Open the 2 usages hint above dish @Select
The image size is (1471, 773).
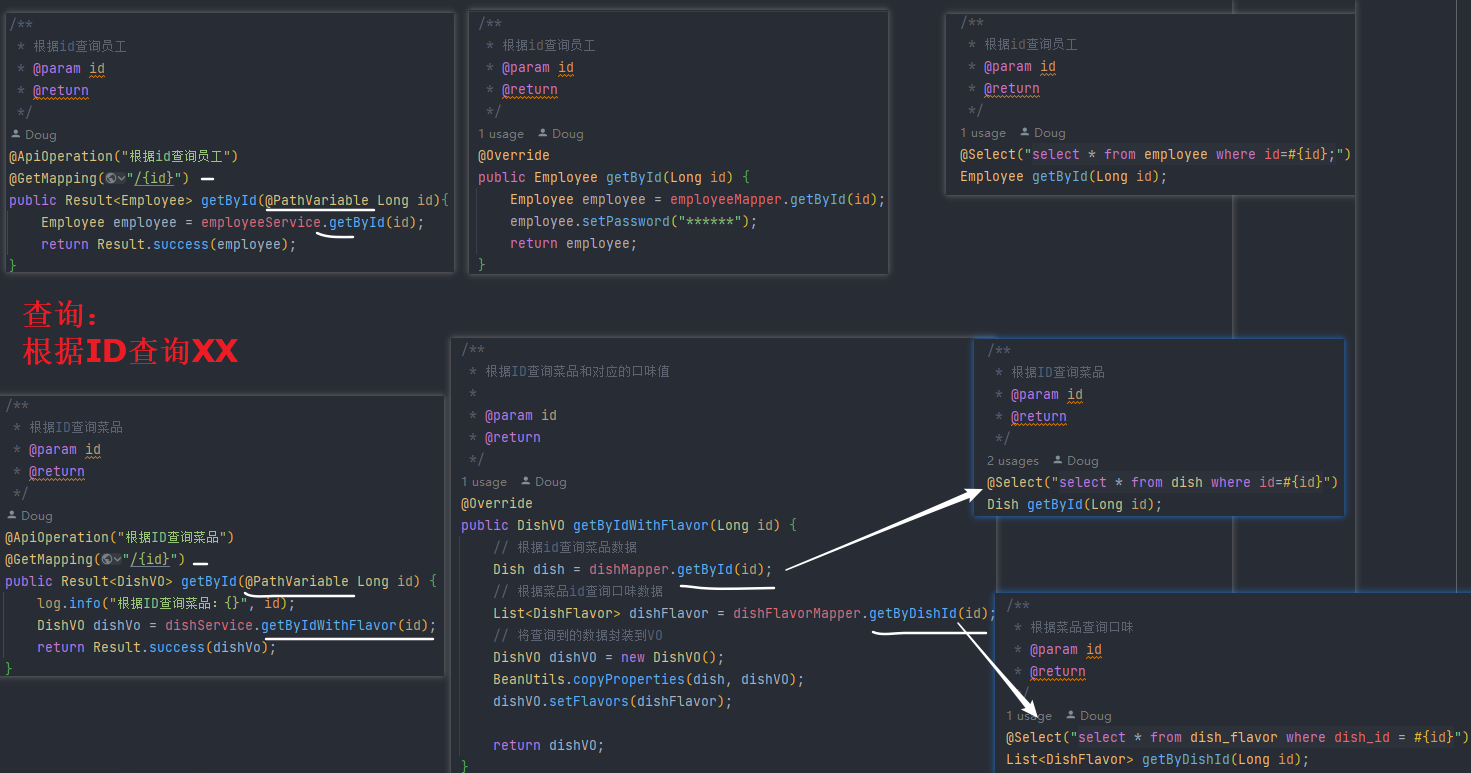1013,460
